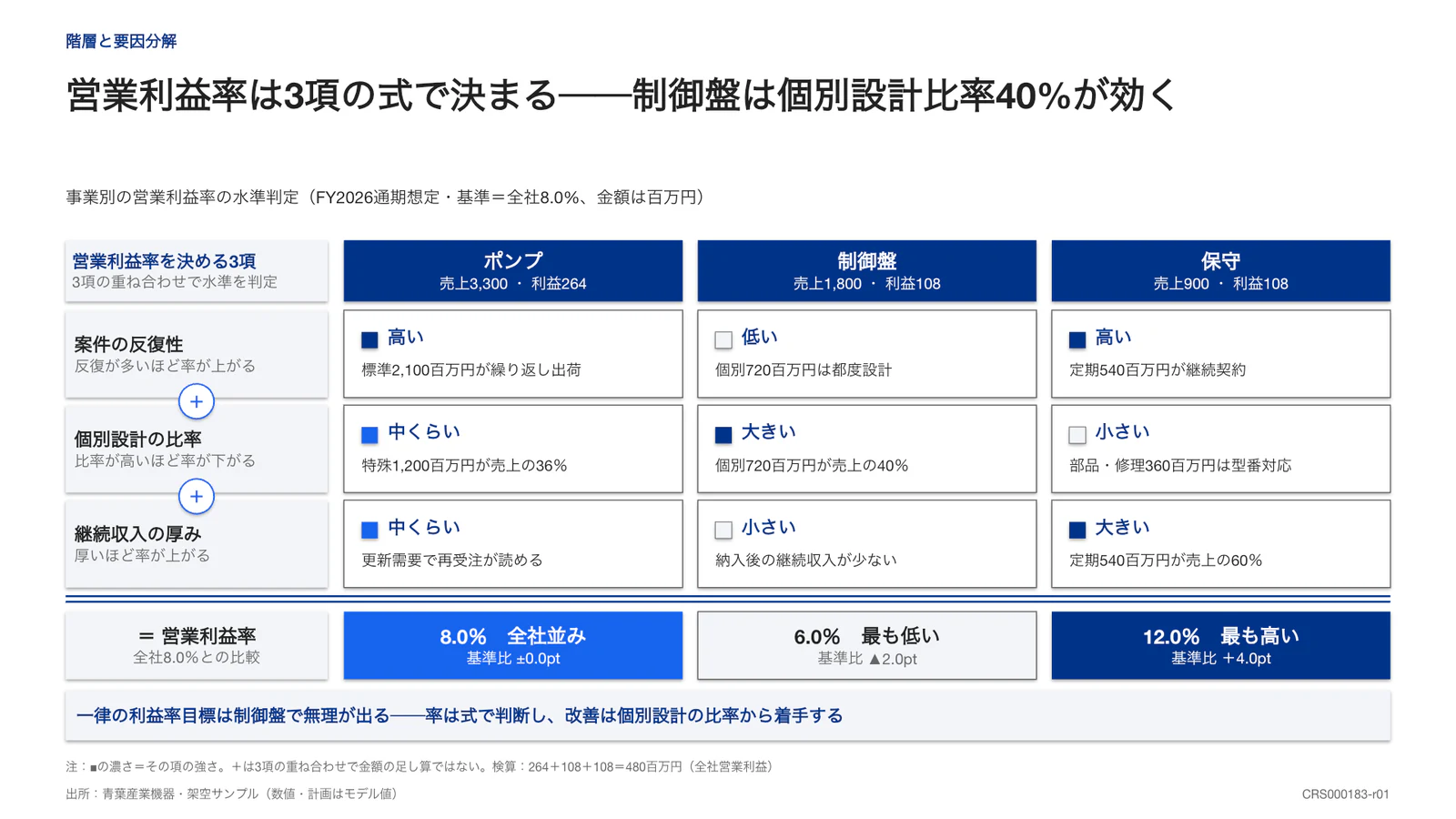Click the text 部品・修理360百万円は型番対応
1456x819 pixels.
tap(1180, 466)
